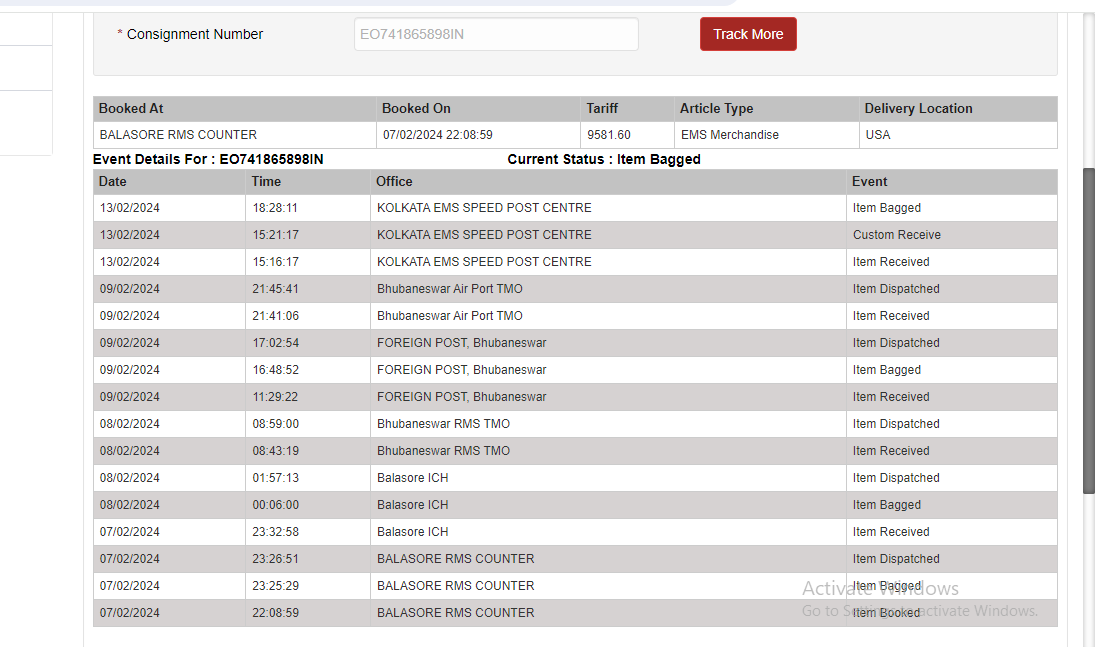
Task: Click the Delivery Location column header
Action: pyautogui.click(x=958, y=108)
